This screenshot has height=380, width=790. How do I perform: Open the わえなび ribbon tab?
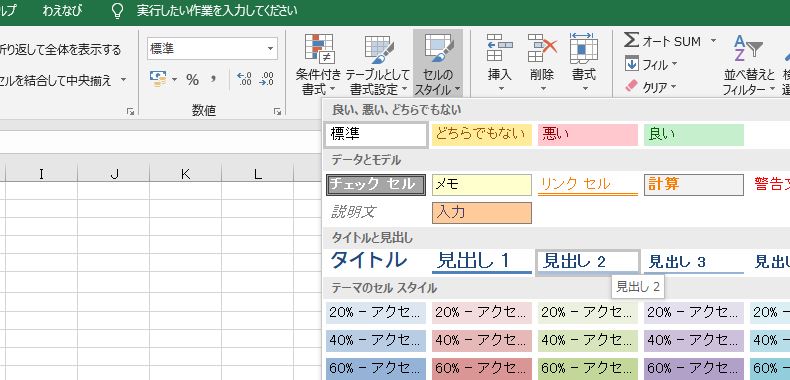pyautogui.click(x=62, y=11)
